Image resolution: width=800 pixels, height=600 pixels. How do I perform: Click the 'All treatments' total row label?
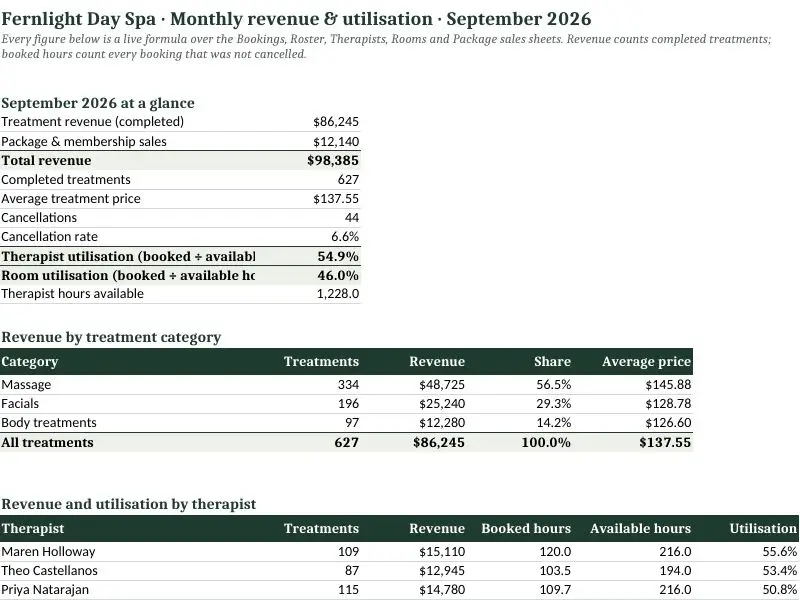pos(47,442)
